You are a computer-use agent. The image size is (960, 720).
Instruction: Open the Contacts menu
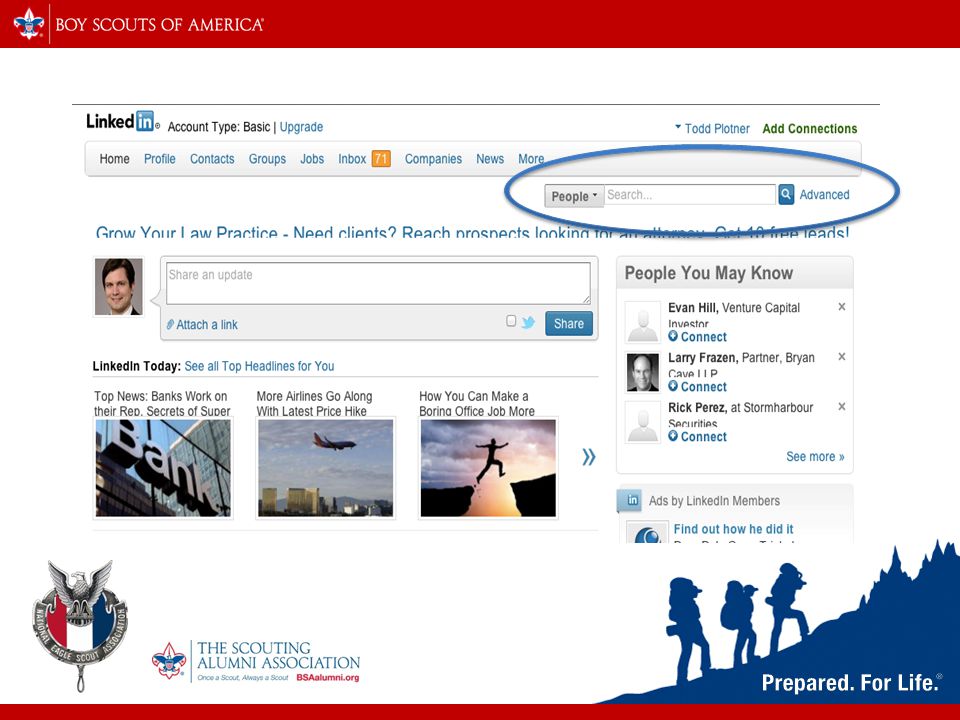[x=212, y=159]
